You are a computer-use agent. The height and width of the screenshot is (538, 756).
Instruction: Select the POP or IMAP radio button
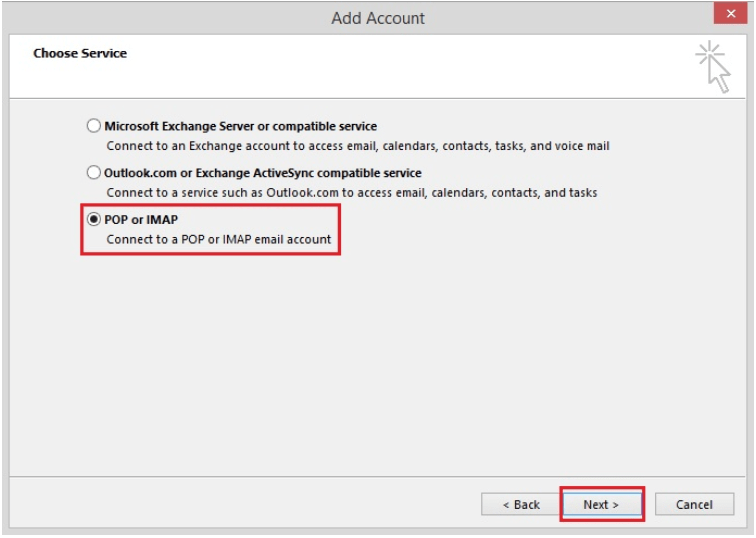point(94,220)
